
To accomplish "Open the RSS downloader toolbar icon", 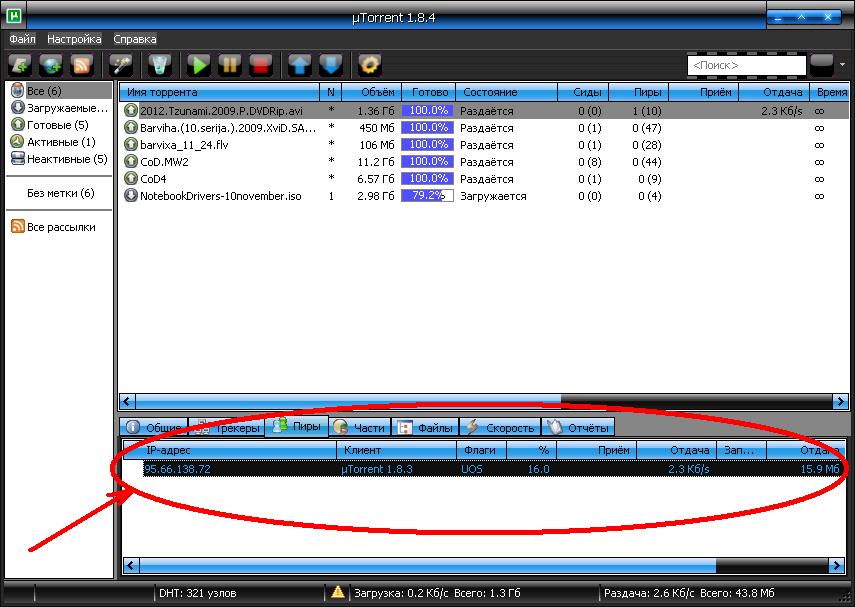I will tap(82, 65).
